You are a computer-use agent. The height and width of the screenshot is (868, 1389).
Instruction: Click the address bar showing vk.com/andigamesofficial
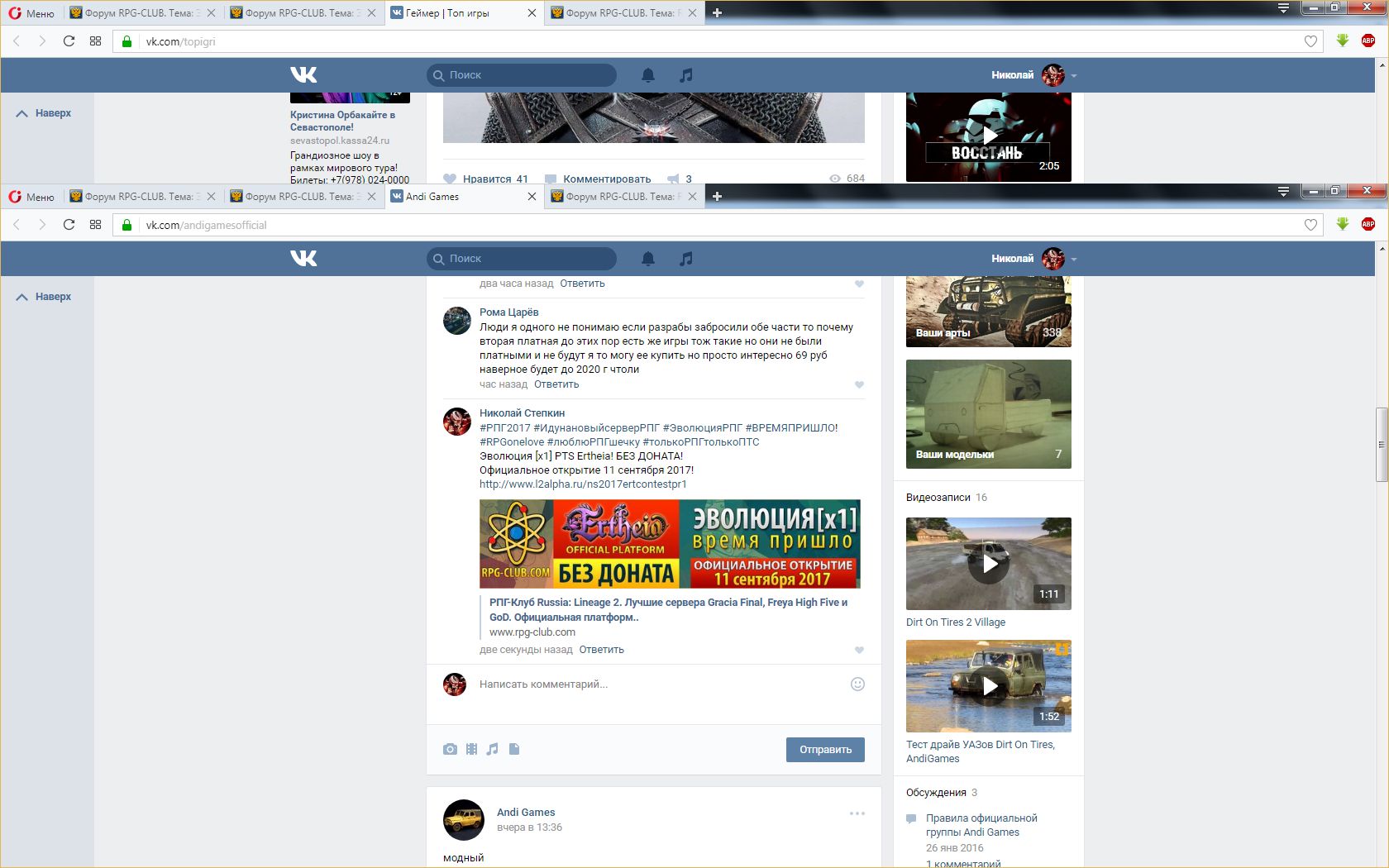(718, 225)
